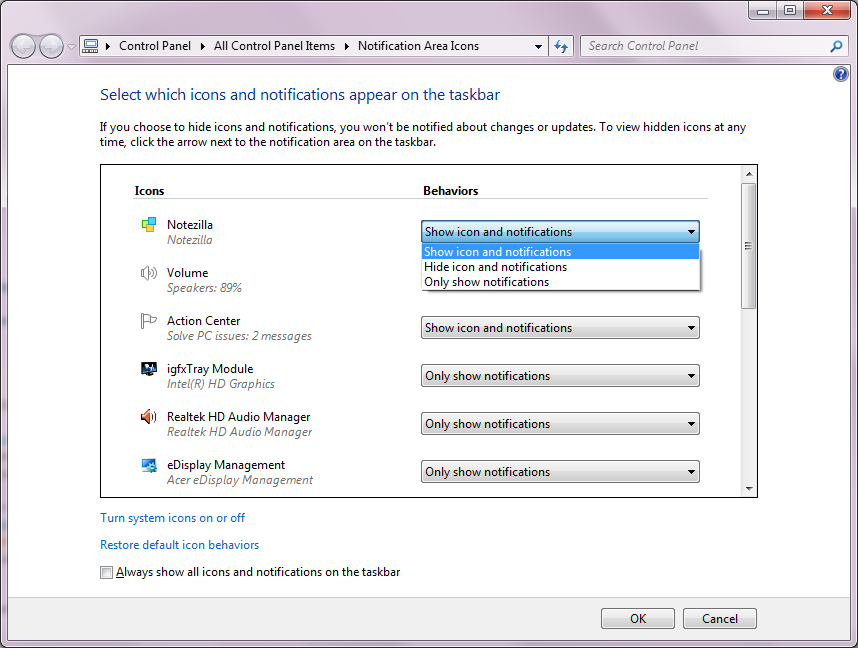Click the Icons column header
The width and height of the screenshot is (858, 648).
(x=149, y=191)
